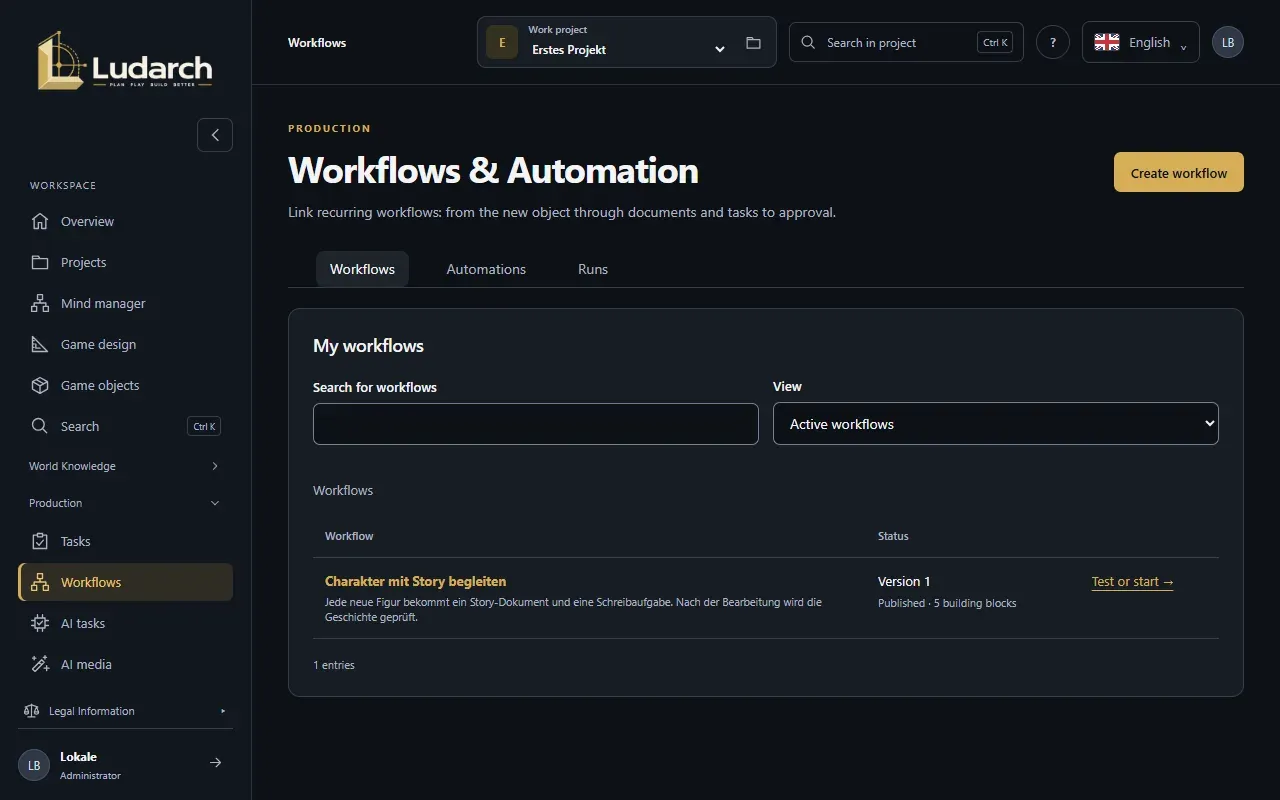The width and height of the screenshot is (1280, 800).
Task: Select Mind manager in the sidebar
Action: click(x=125, y=303)
